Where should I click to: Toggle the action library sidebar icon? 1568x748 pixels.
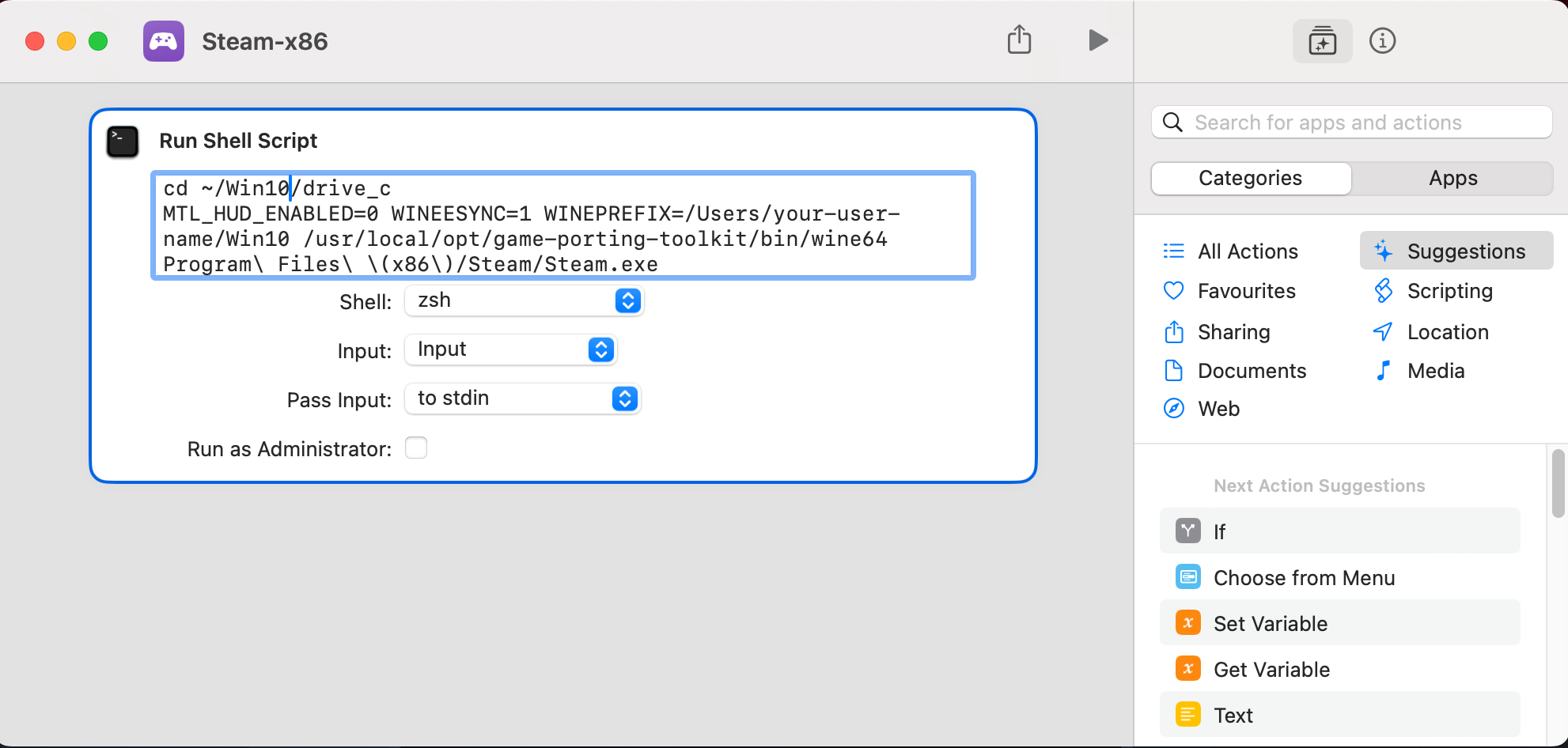click(x=1322, y=41)
